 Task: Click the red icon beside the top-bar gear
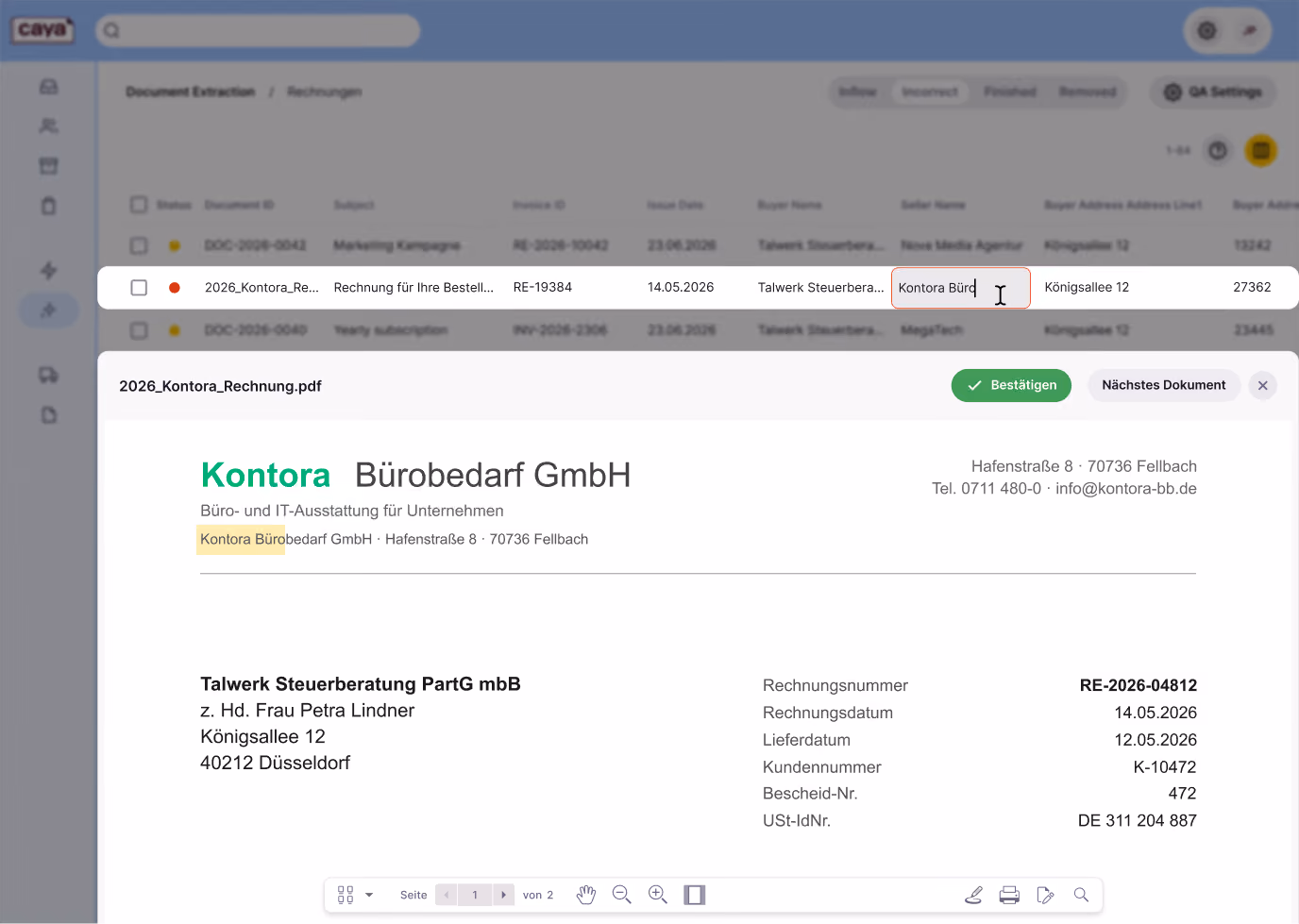coord(1249,31)
